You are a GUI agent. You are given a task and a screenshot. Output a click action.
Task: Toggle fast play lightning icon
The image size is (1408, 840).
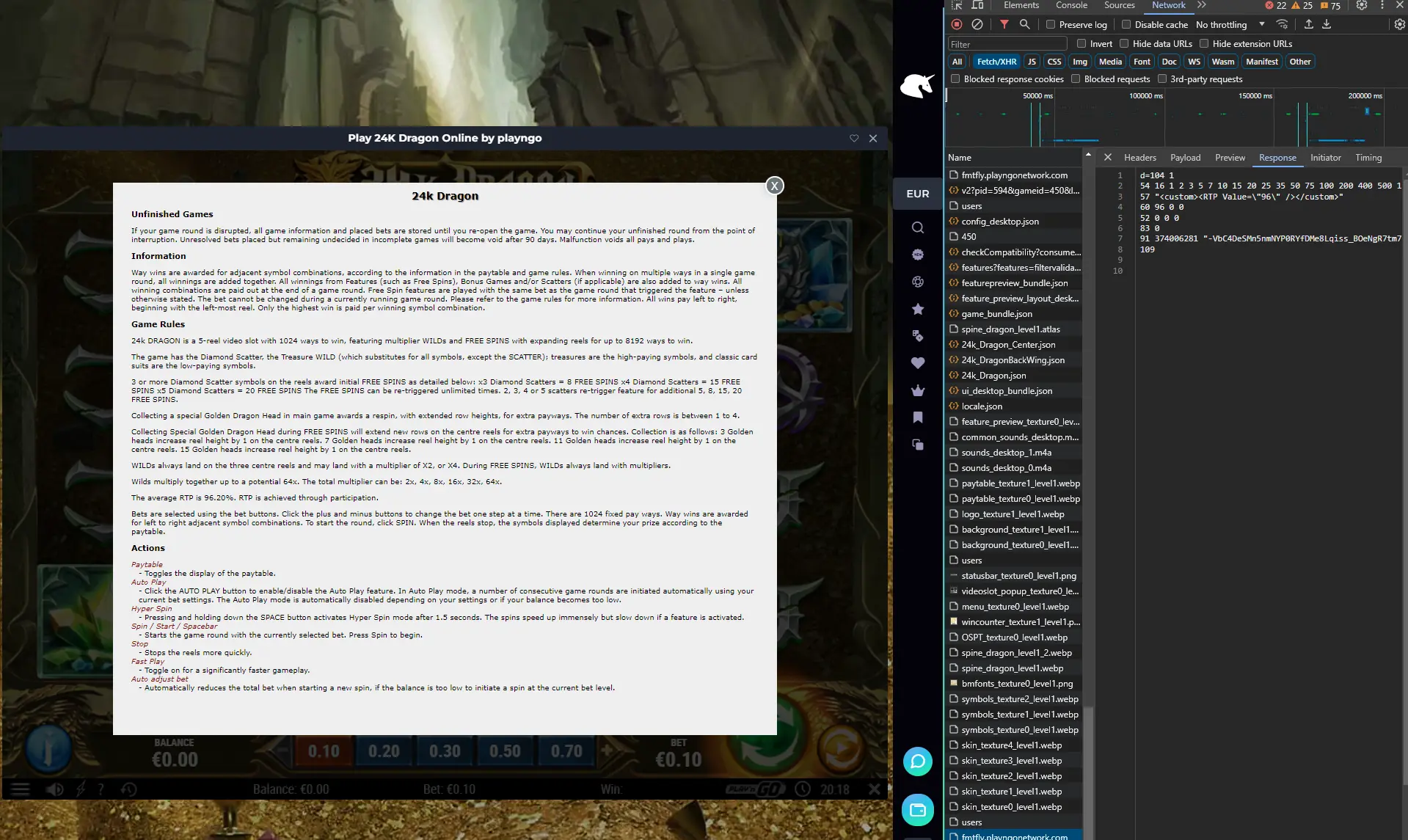coord(81,789)
